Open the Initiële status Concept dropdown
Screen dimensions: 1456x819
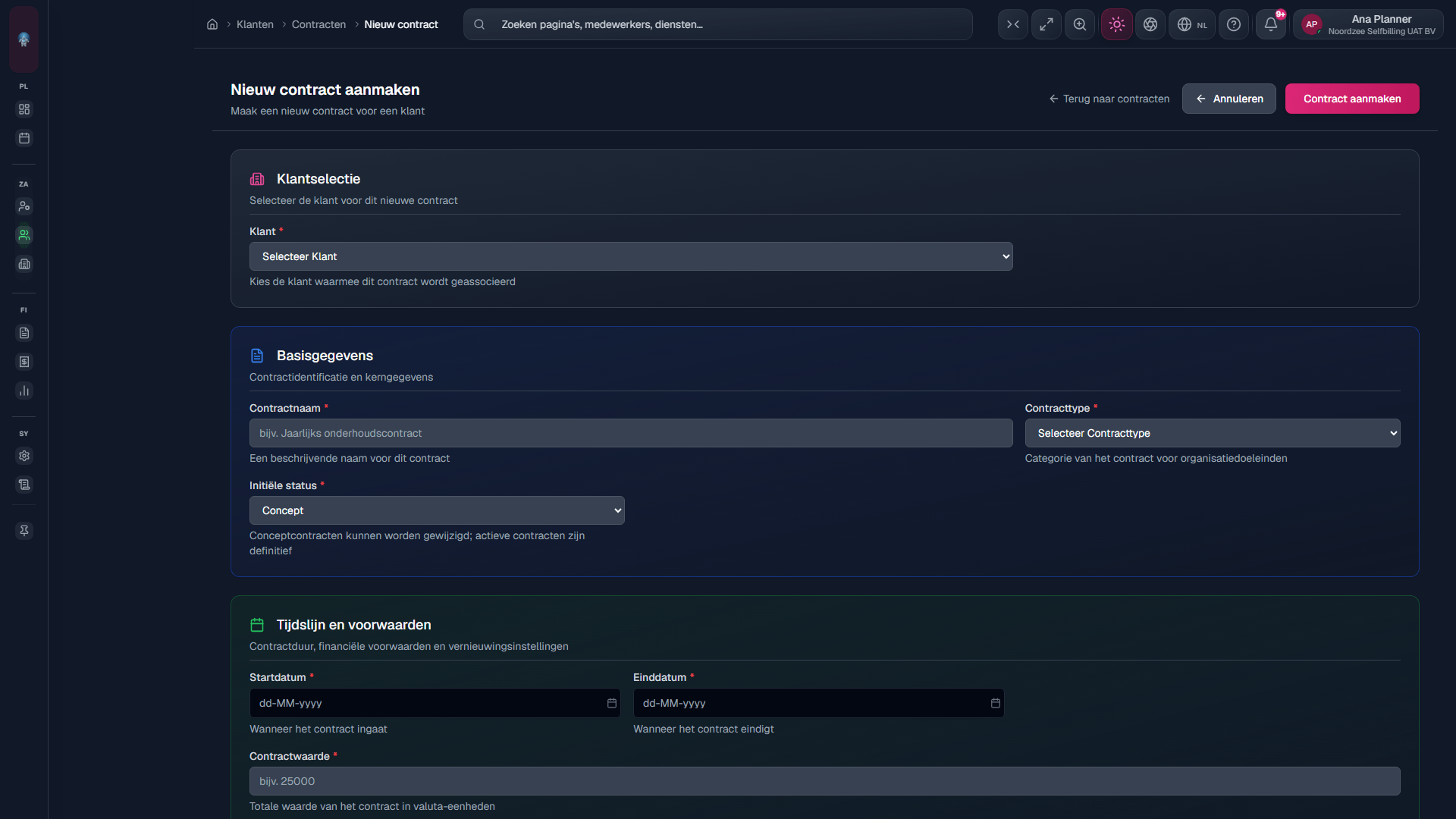pos(437,510)
